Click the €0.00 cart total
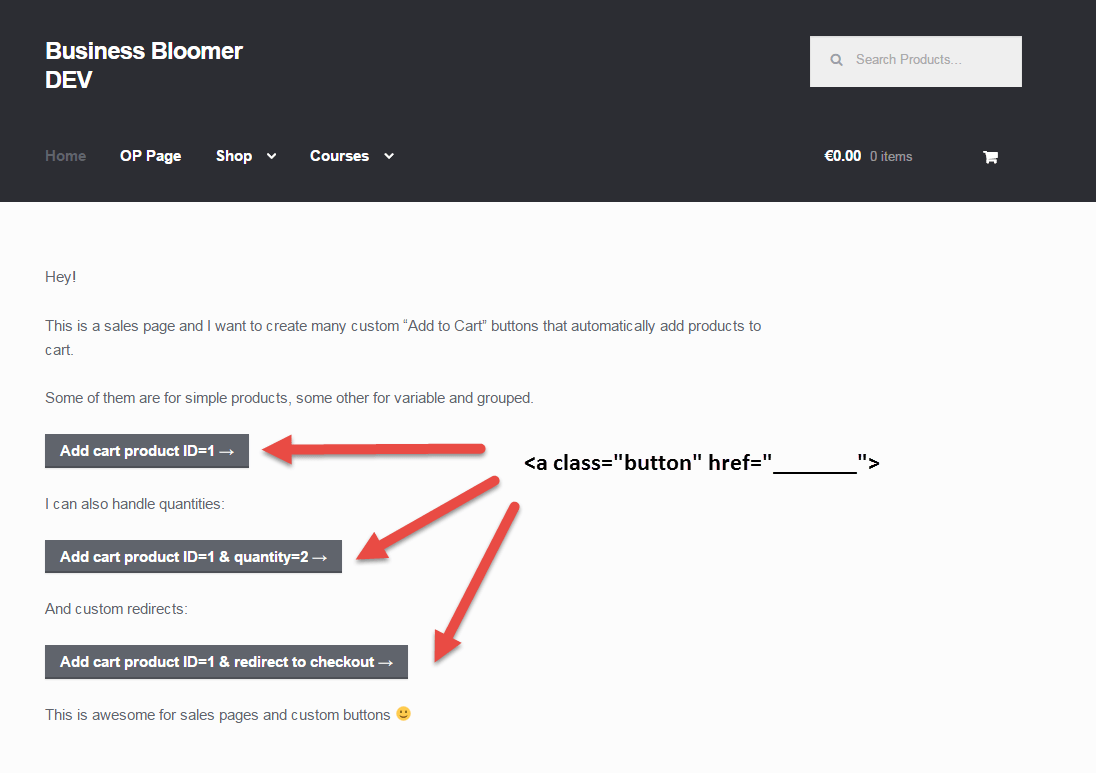Image resolution: width=1096 pixels, height=773 pixels. pos(841,156)
